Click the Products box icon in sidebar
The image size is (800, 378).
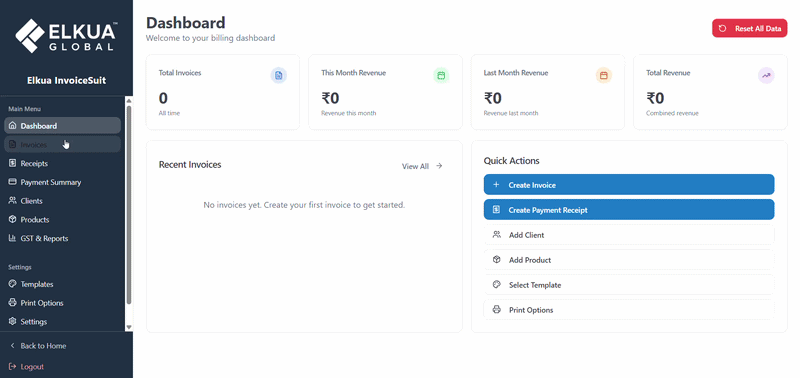13,219
